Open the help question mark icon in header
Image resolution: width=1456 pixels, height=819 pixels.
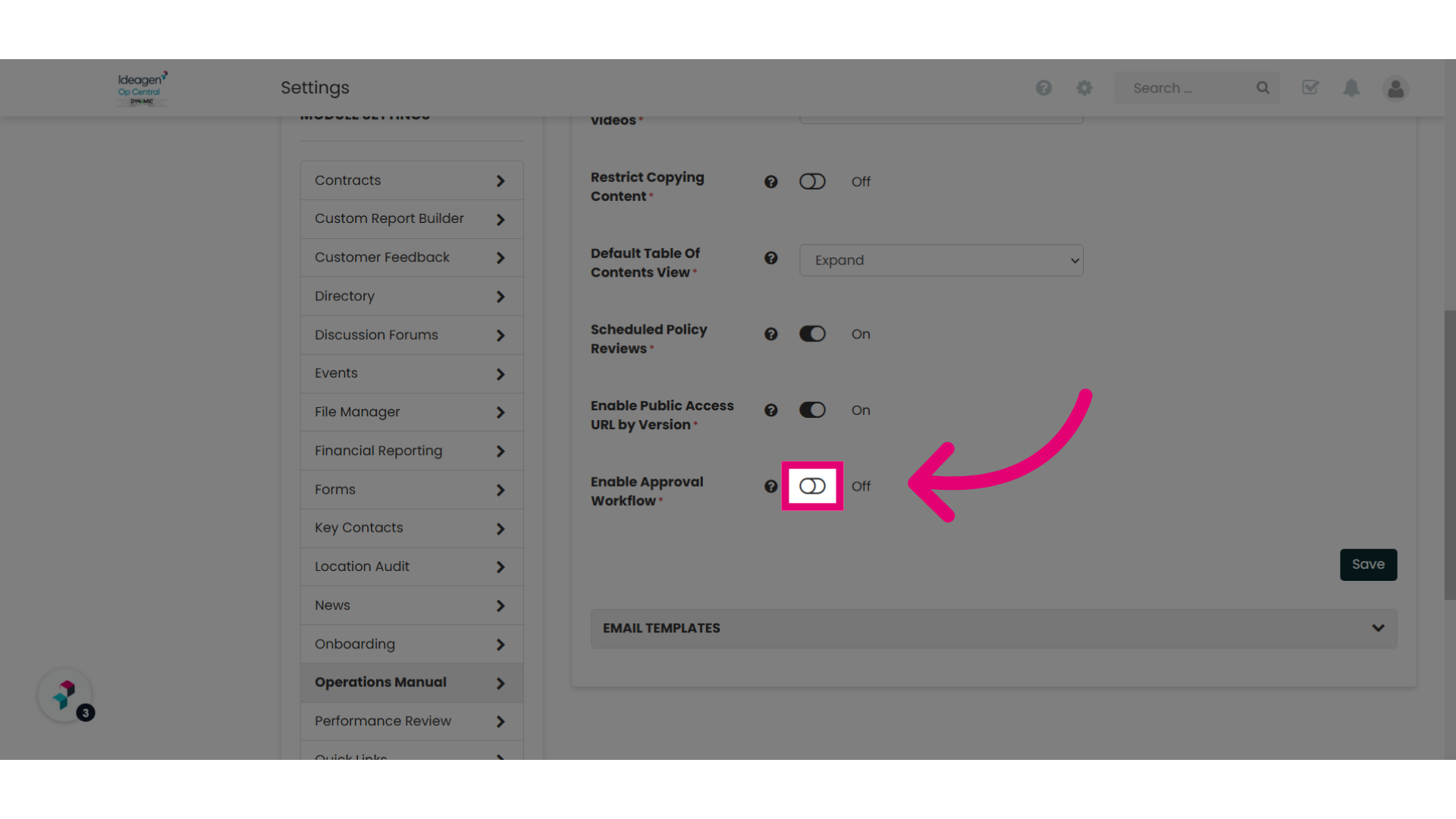coord(1043,88)
